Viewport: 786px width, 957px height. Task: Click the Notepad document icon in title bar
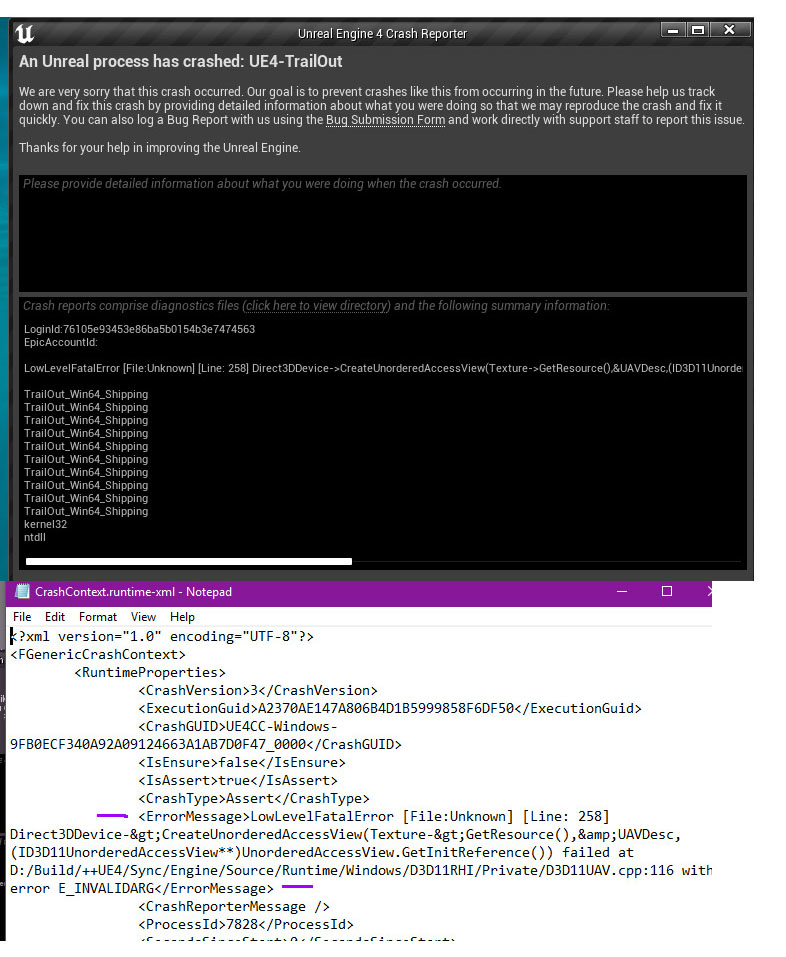tap(23, 591)
